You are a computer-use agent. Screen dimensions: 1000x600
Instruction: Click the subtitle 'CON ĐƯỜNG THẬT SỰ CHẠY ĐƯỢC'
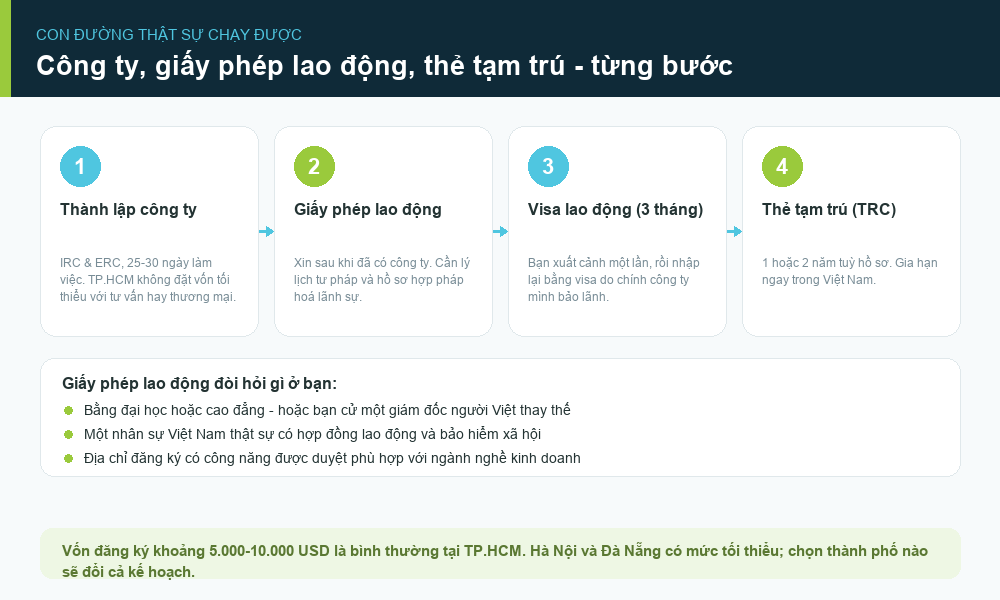click(169, 34)
